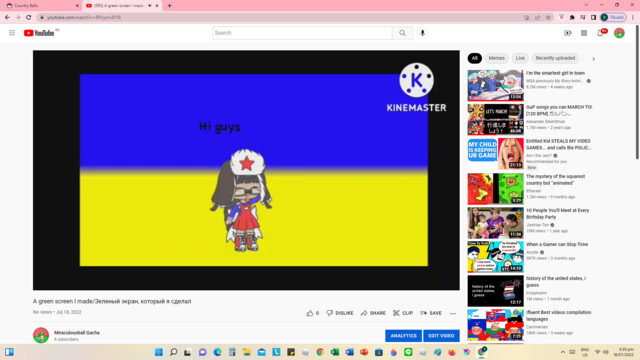Click the EDIT VIDEO button
Viewport: 640px width, 360px height.
click(441, 336)
